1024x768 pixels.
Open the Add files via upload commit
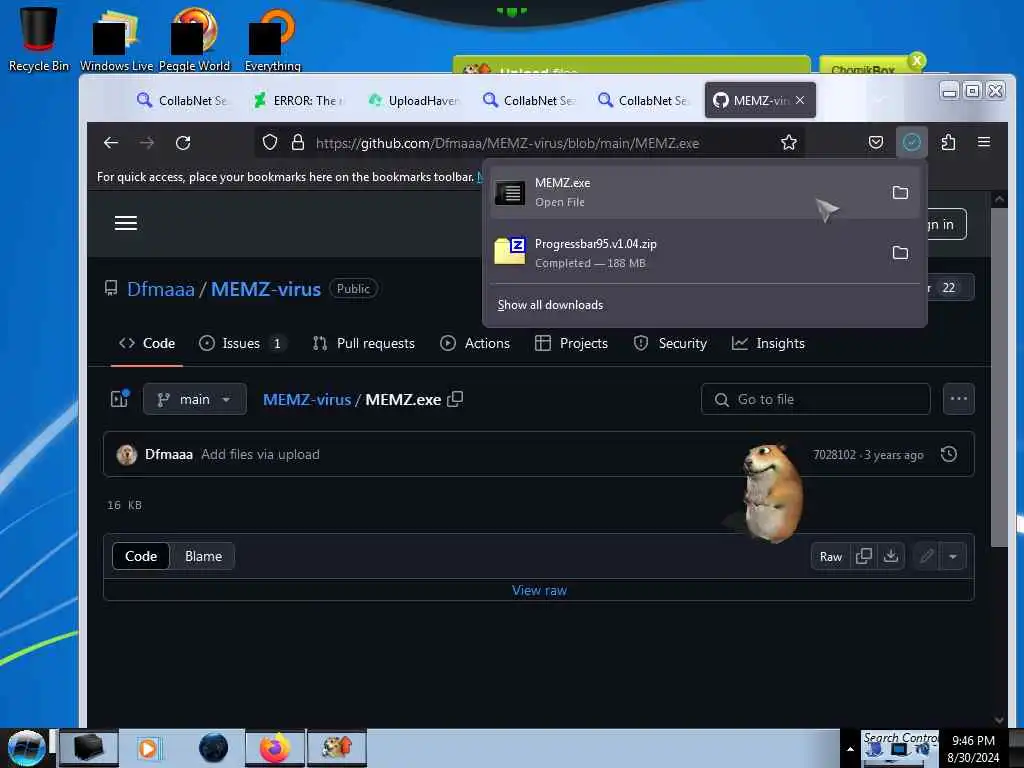pos(260,455)
